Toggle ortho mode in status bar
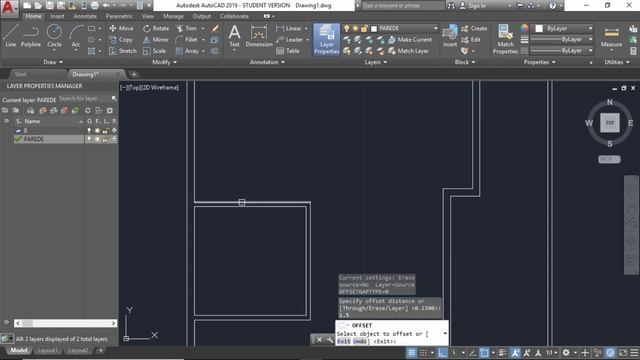The width and height of the screenshot is (640, 360). (x=442, y=352)
